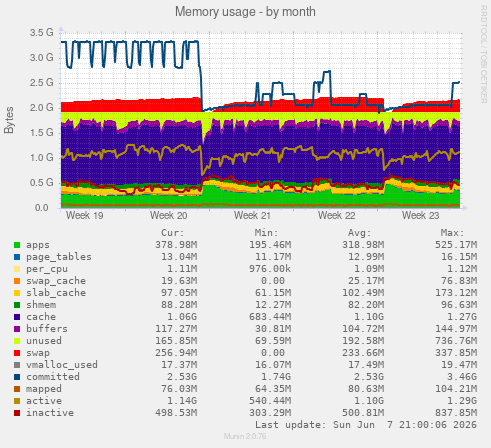
Task: Click the 'swap_cache' legend label
Action: 56,281
